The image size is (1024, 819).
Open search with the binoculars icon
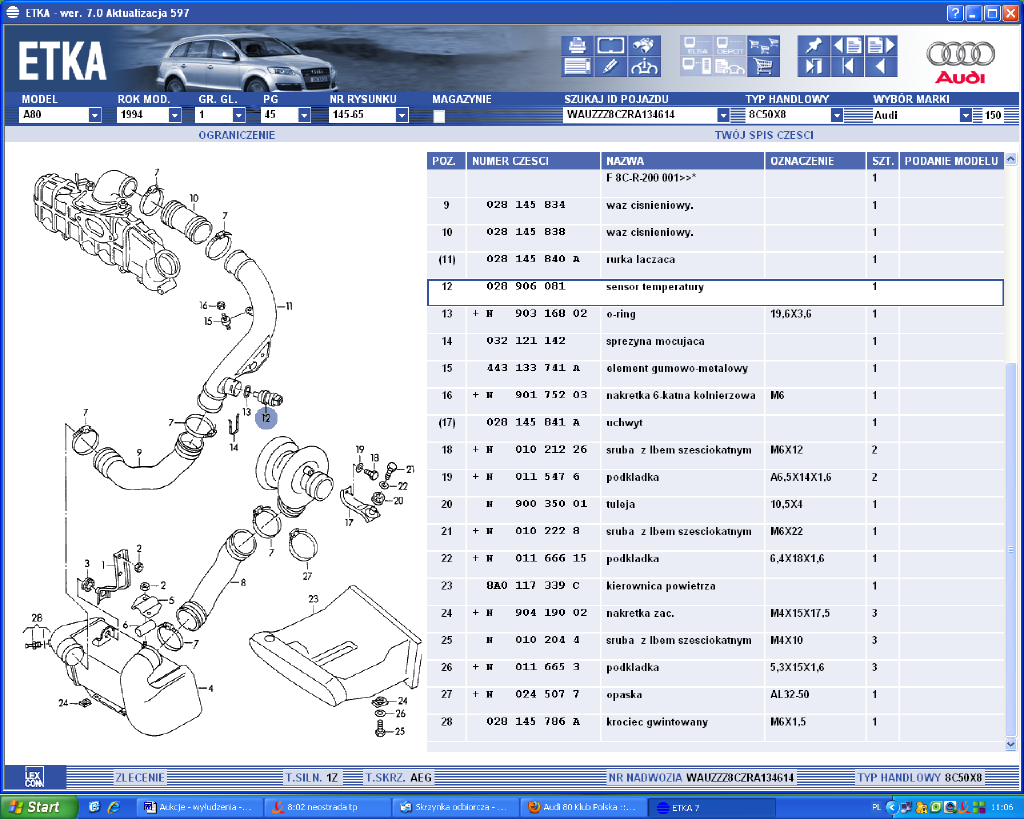click(x=644, y=45)
